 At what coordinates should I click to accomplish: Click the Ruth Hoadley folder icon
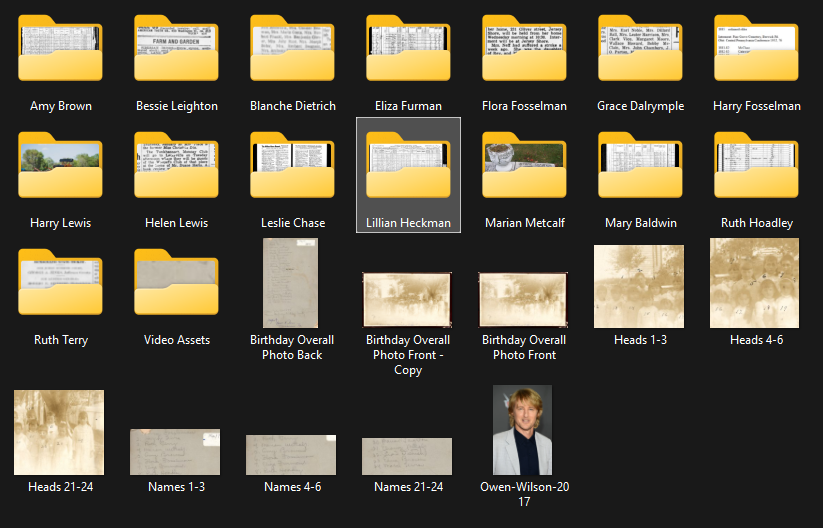(x=756, y=165)
